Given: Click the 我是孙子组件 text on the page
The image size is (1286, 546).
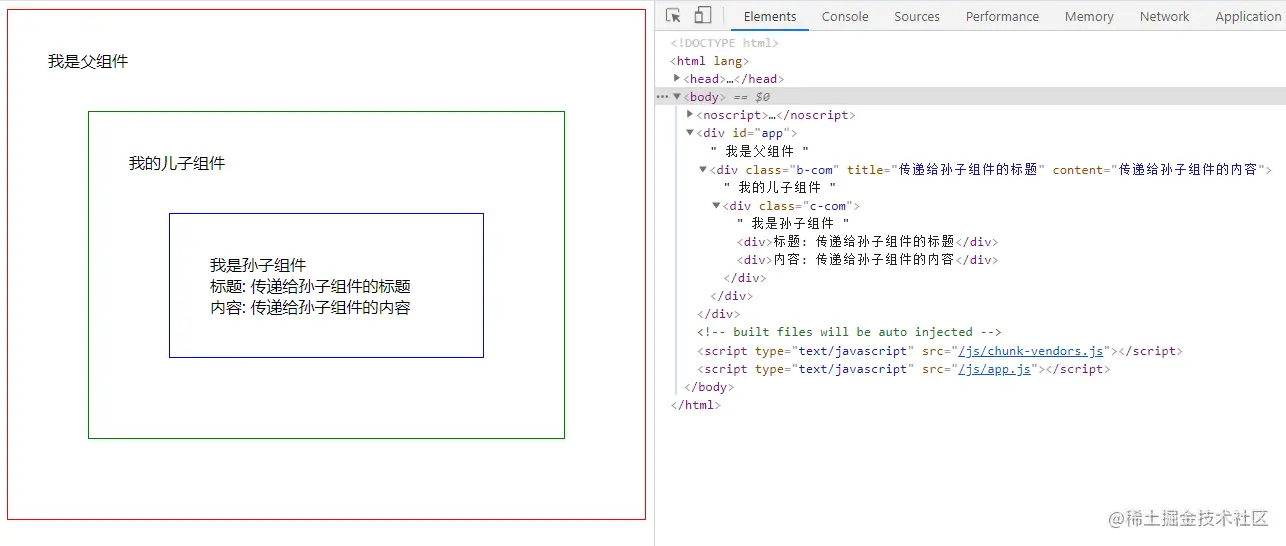Looking at the screenshot, I should 258,265.
